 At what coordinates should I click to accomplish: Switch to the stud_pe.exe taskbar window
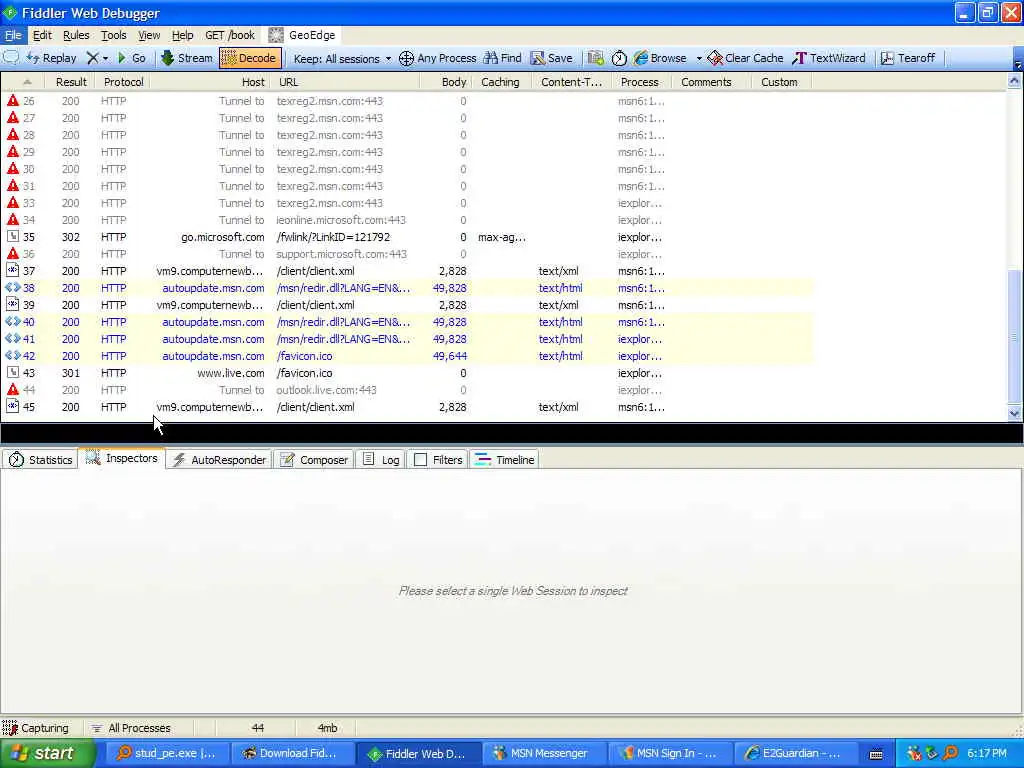coord(166,753)
